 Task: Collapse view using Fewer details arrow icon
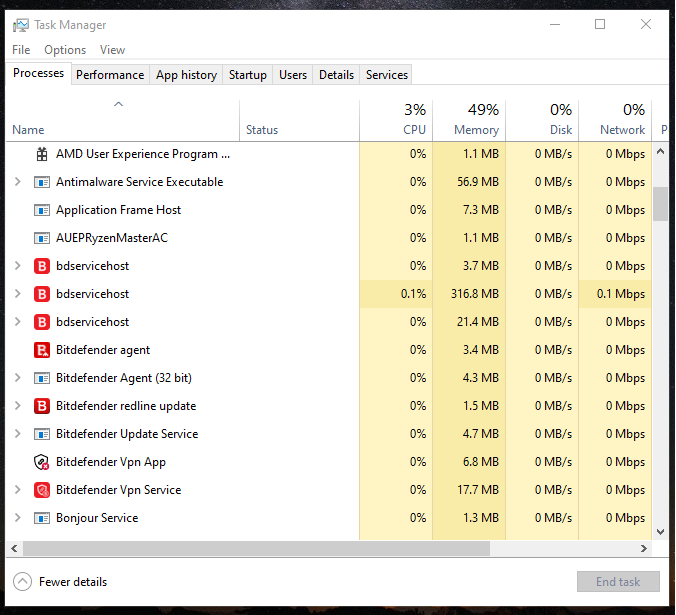click(22, 582)
